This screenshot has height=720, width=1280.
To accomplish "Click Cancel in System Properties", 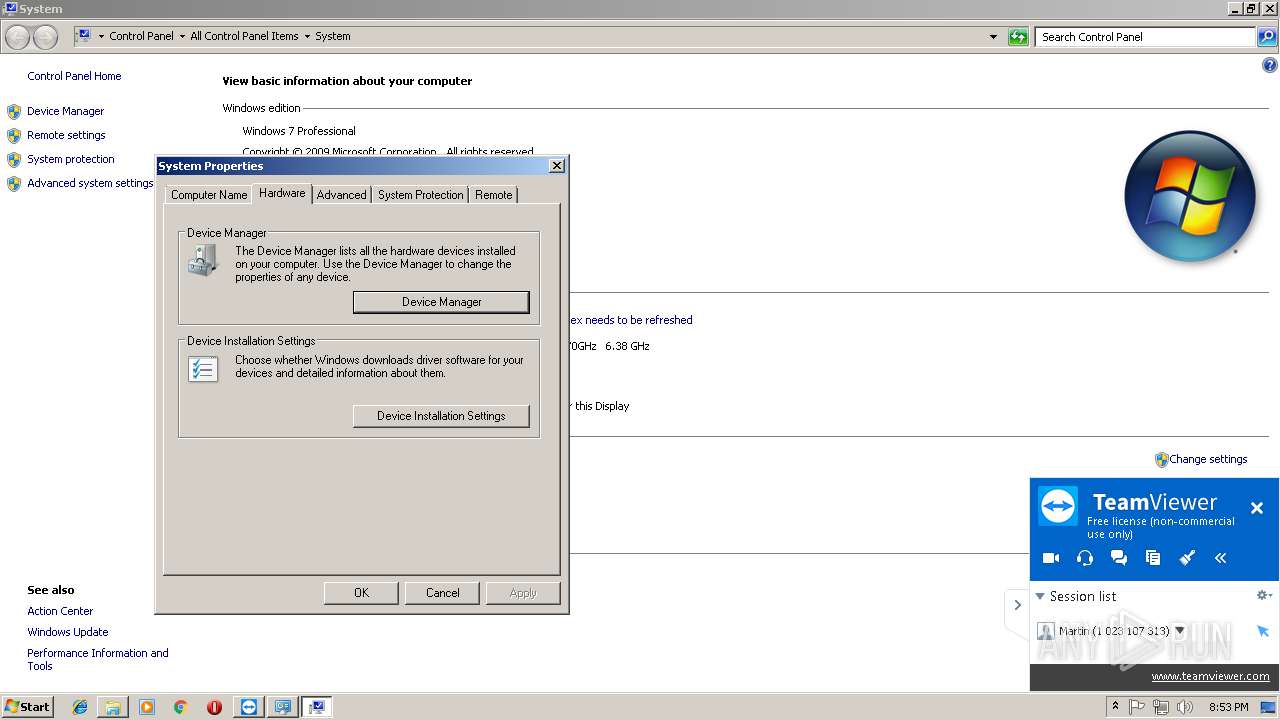I will [x=442, y=593].
